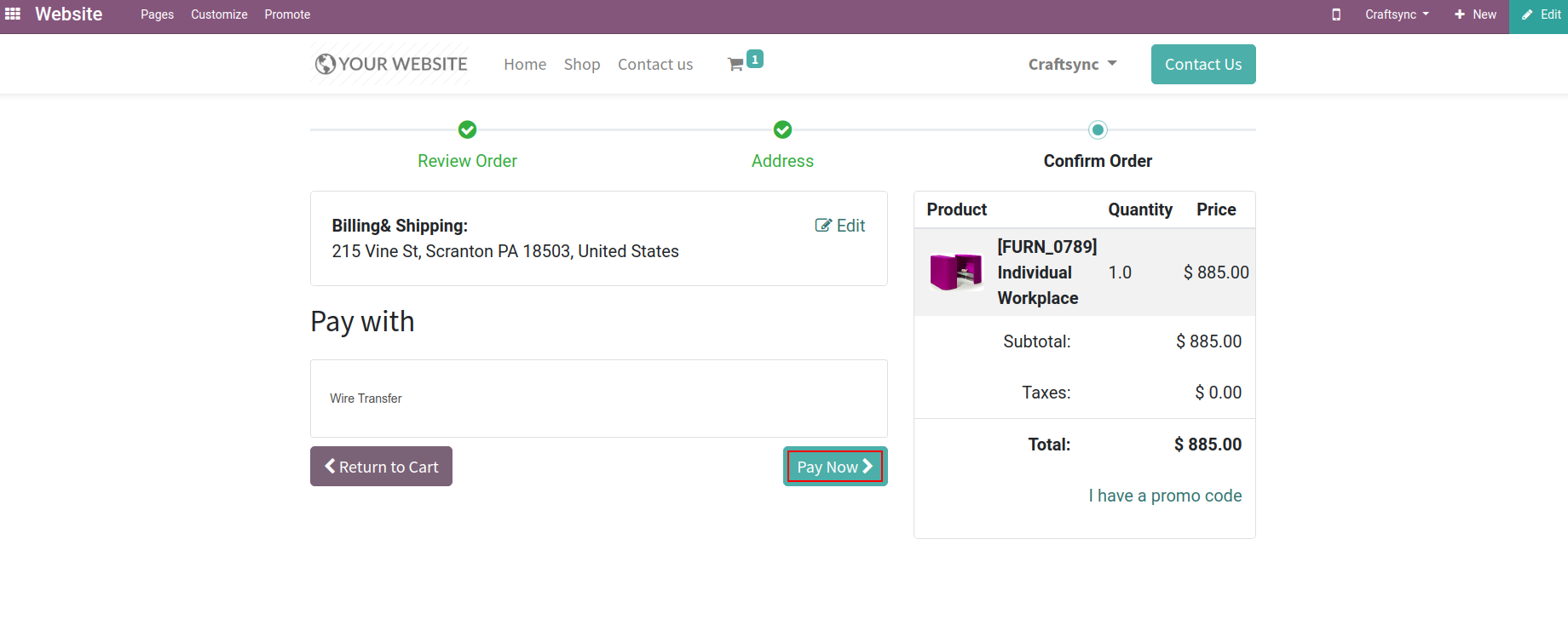
Task: Expand the Craftsync dropdown in top bar
Action: (x=1397, y=14)
